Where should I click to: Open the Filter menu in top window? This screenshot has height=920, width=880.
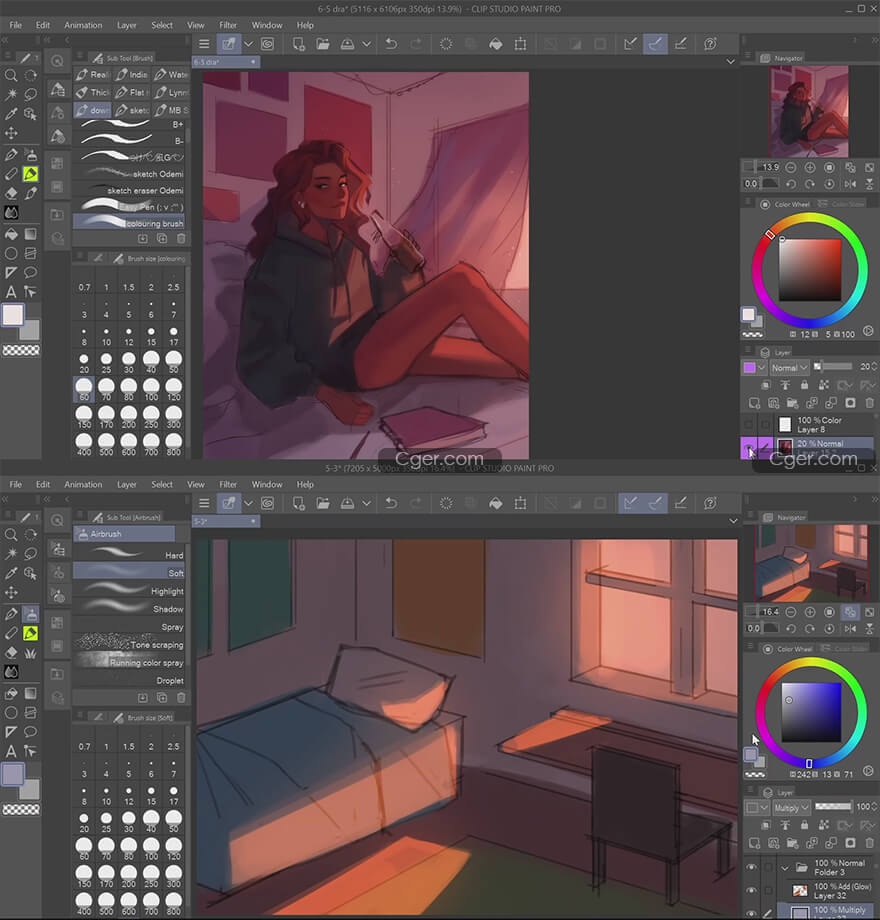tap(228, 25)
